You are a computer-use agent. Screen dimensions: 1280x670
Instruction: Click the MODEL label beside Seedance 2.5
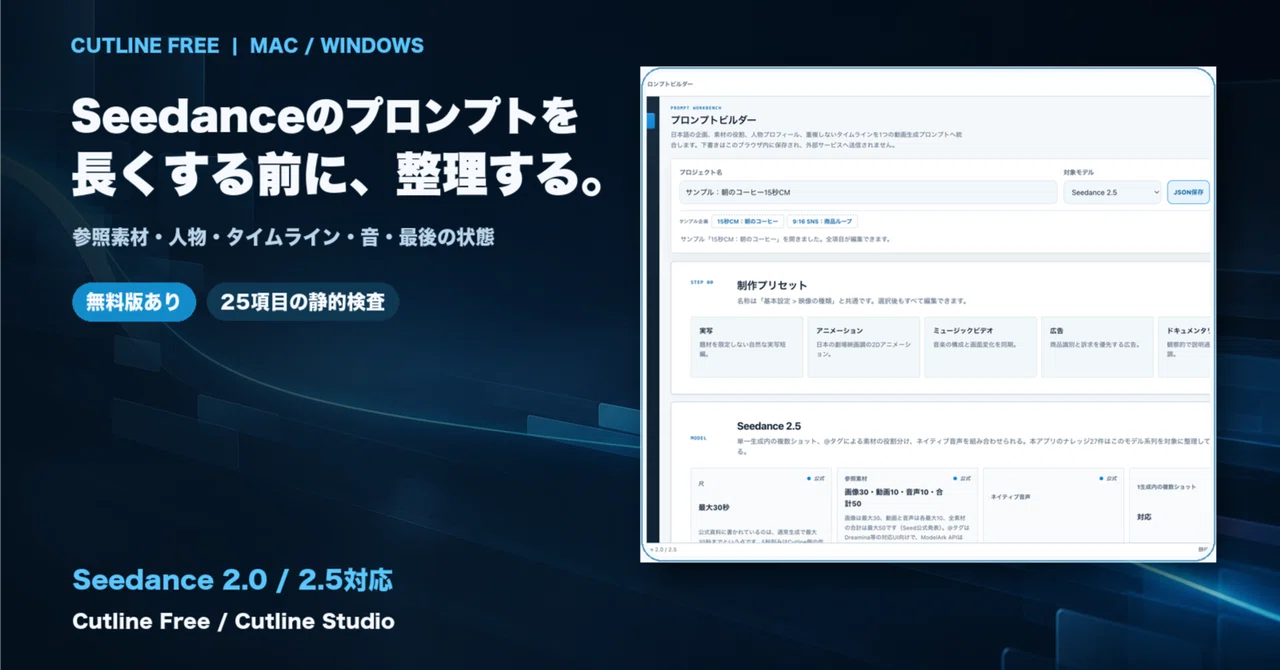pyautogui.click(x=698, y=438)
